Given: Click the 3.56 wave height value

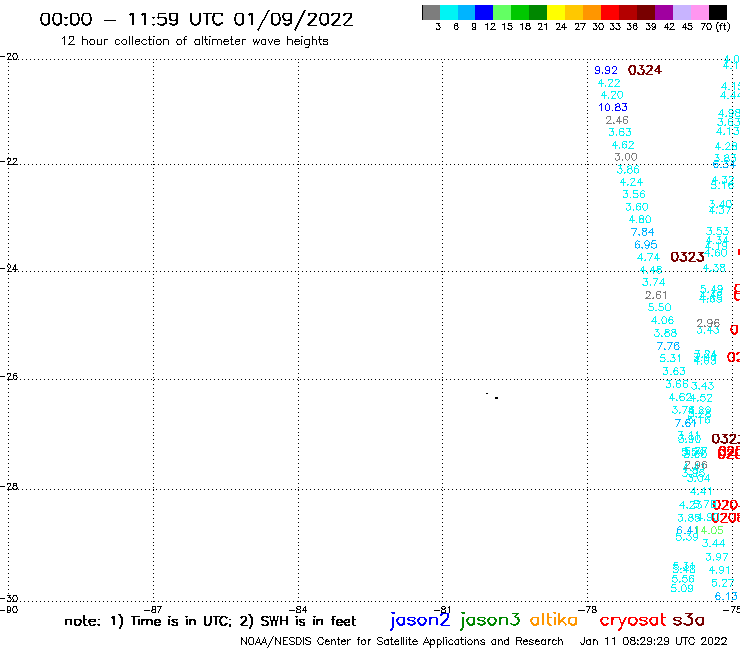Looking at the screenshot, I should pos(634,194).
